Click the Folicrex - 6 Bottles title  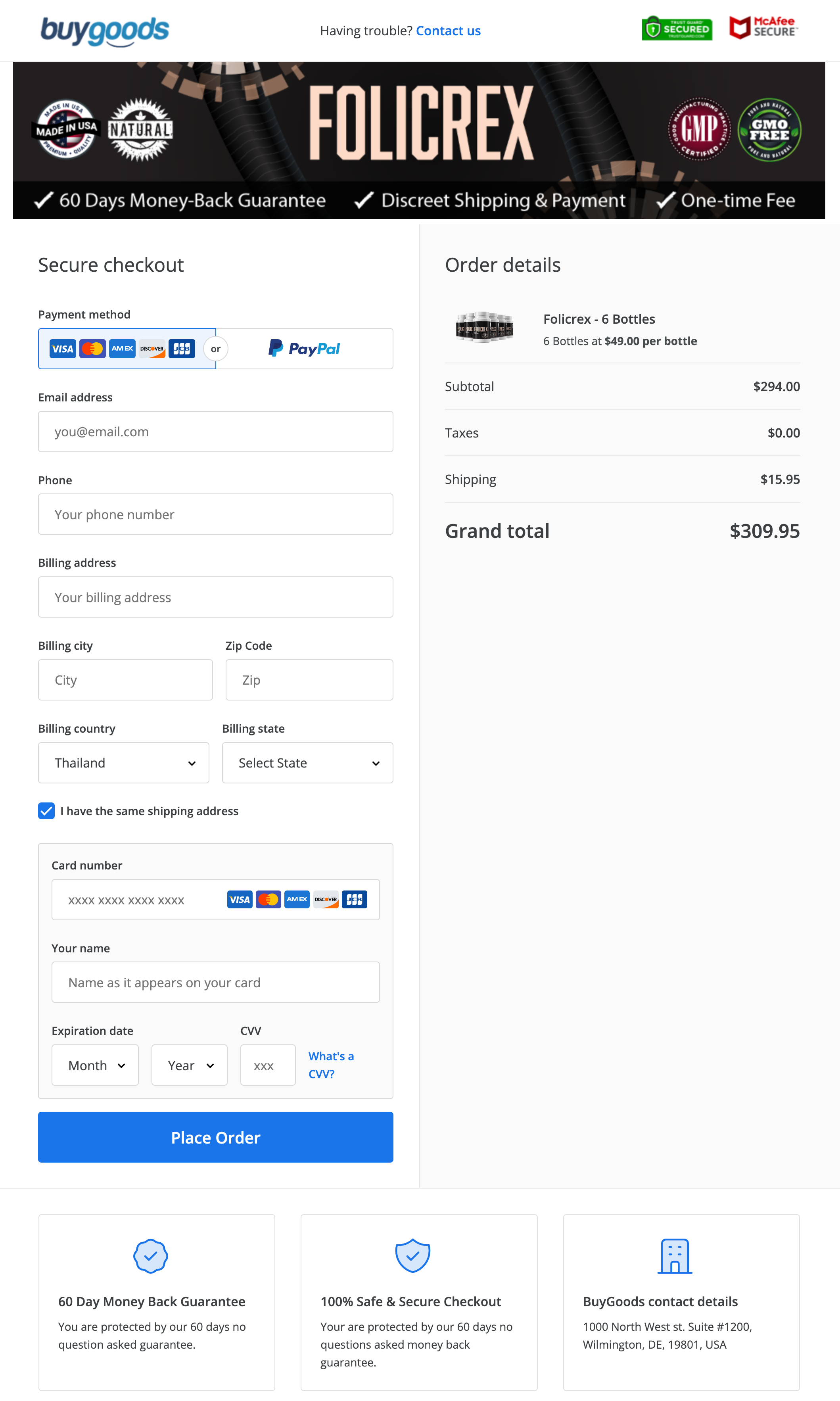599,319
